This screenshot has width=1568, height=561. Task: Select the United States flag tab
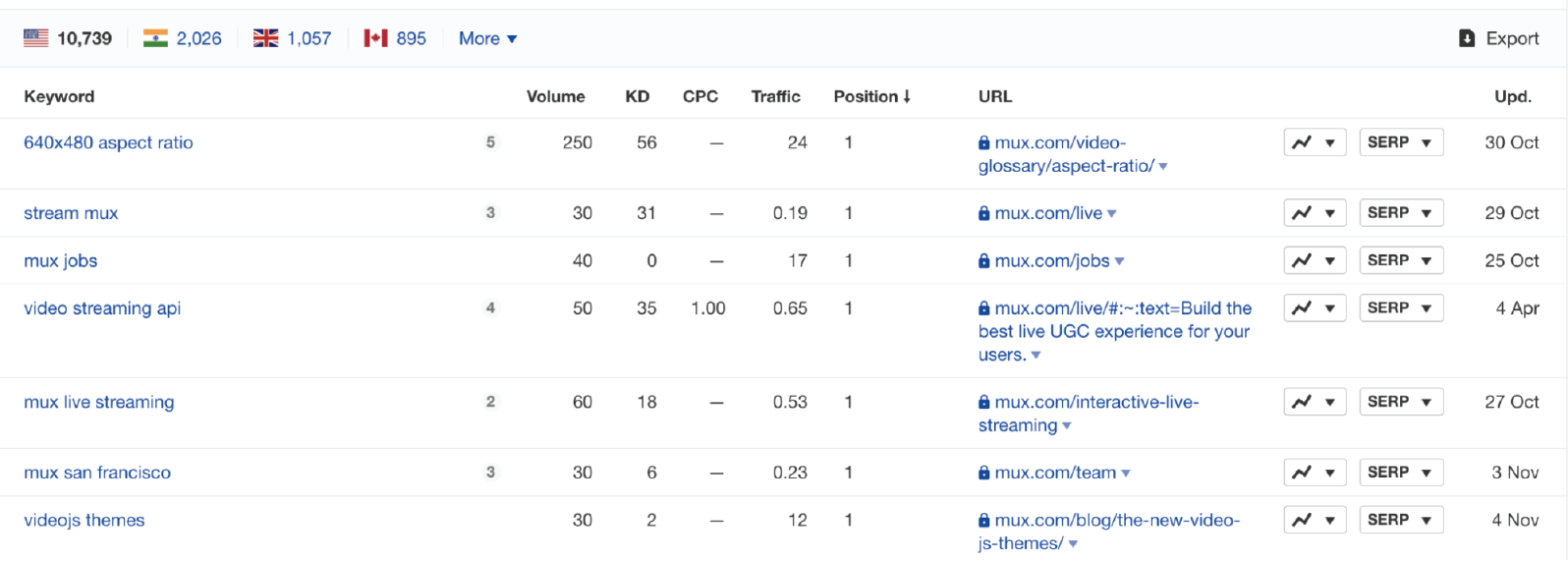(68, 38)
